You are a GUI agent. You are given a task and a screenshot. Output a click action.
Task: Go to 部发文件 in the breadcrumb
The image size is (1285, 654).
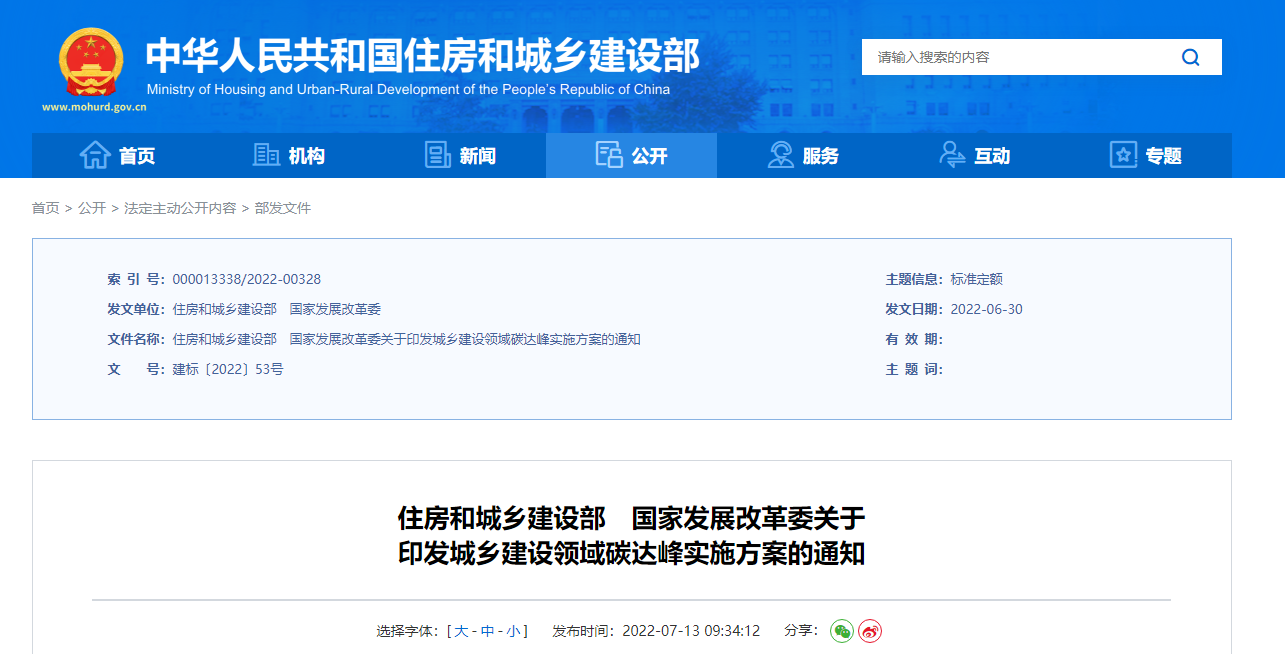tap(283, 208)
